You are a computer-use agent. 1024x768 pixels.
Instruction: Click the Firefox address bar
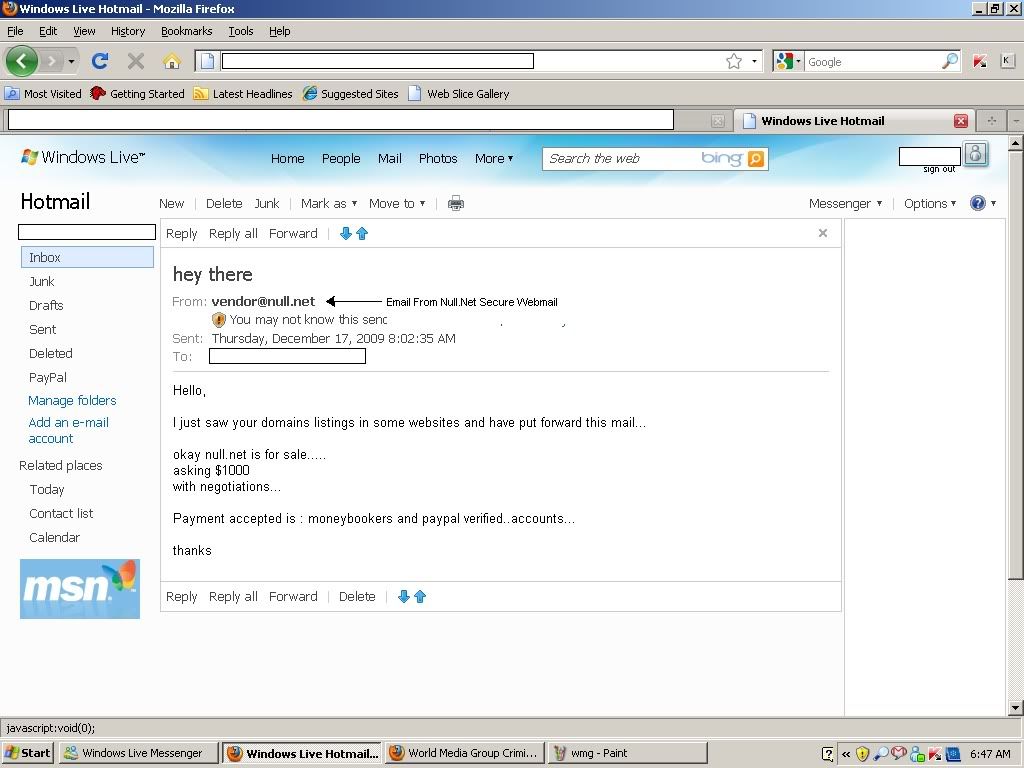470,61
